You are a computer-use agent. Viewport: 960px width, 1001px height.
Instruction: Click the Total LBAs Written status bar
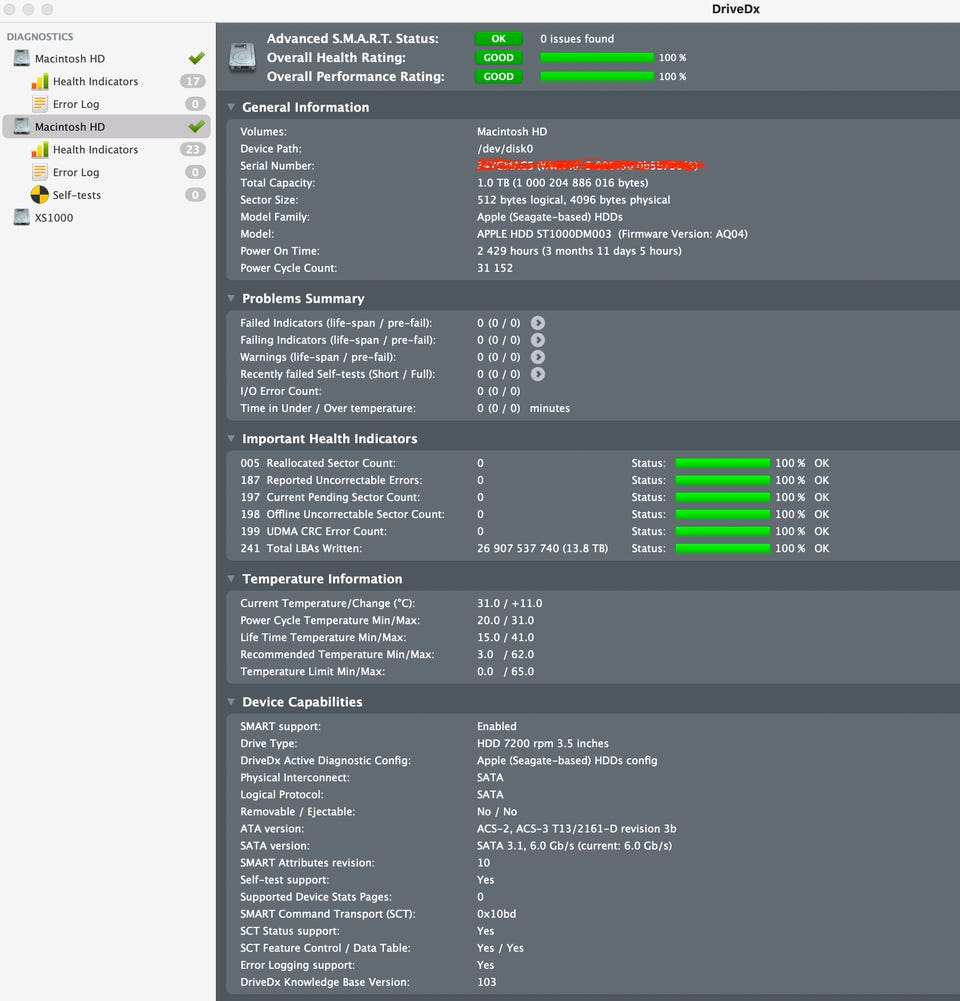723,548
